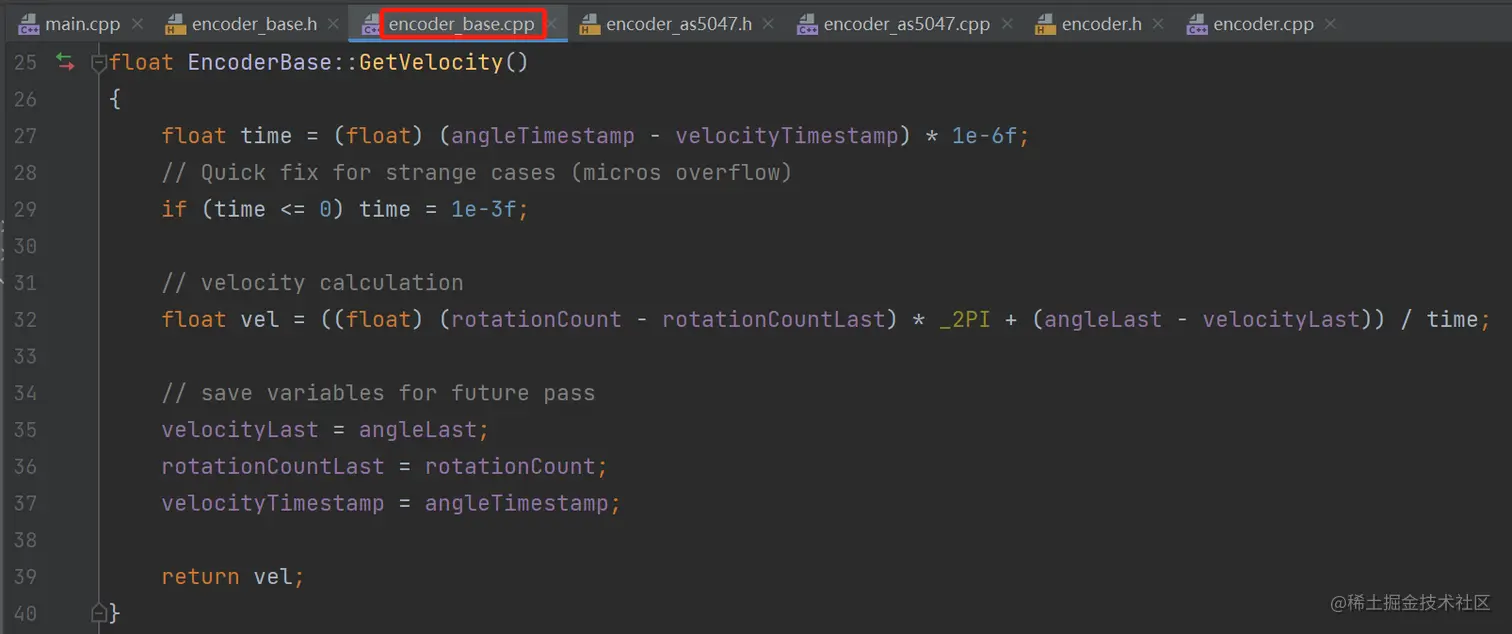Click the 'return vel;' statement

(x=233, y=576)
